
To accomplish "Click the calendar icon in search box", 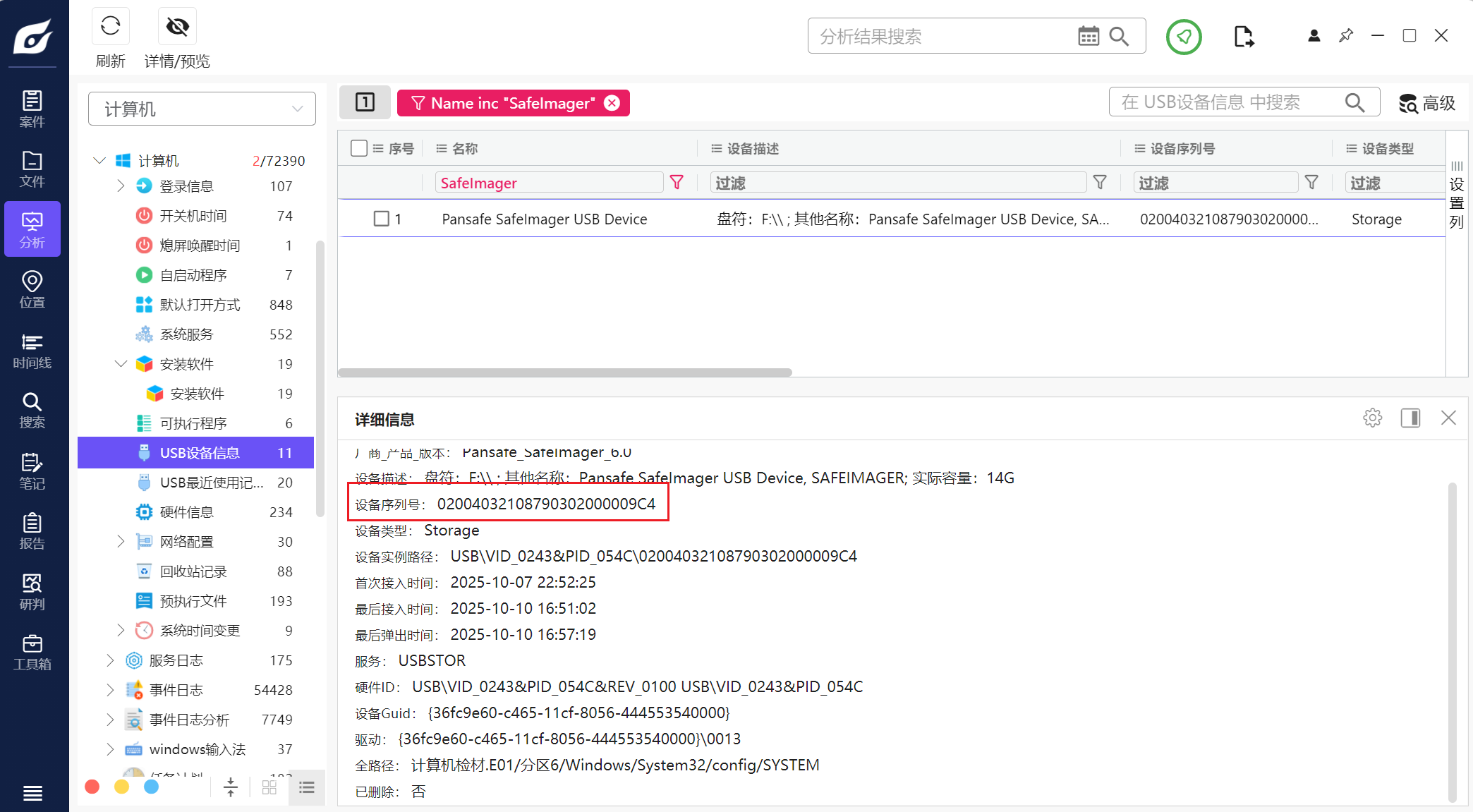I will coord(1088,36).
